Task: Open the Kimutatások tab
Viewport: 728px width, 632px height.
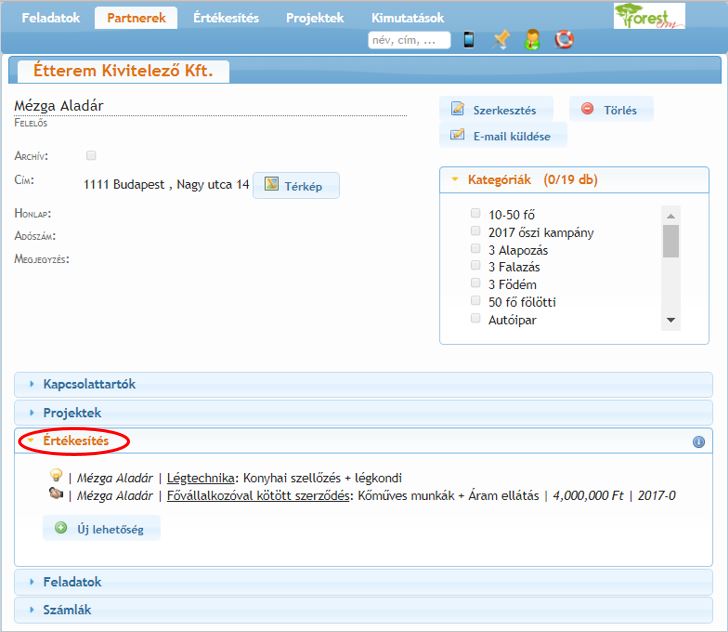Action: (407, 18)
